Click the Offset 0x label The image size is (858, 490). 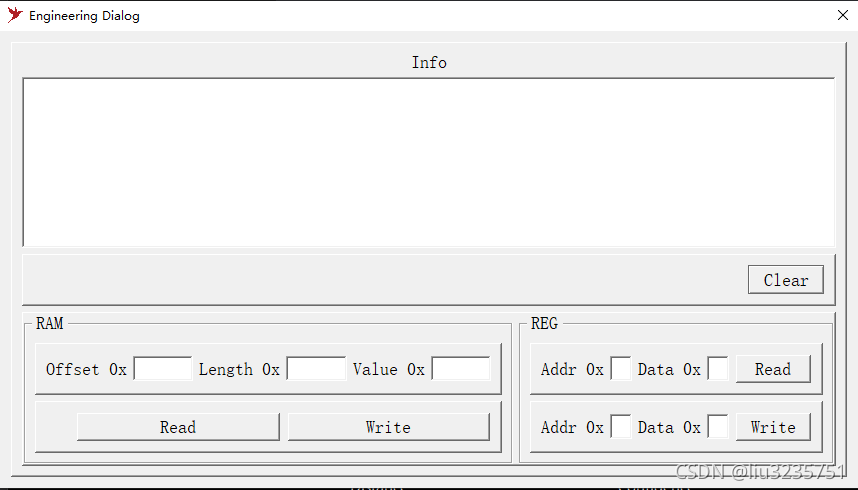86,370
